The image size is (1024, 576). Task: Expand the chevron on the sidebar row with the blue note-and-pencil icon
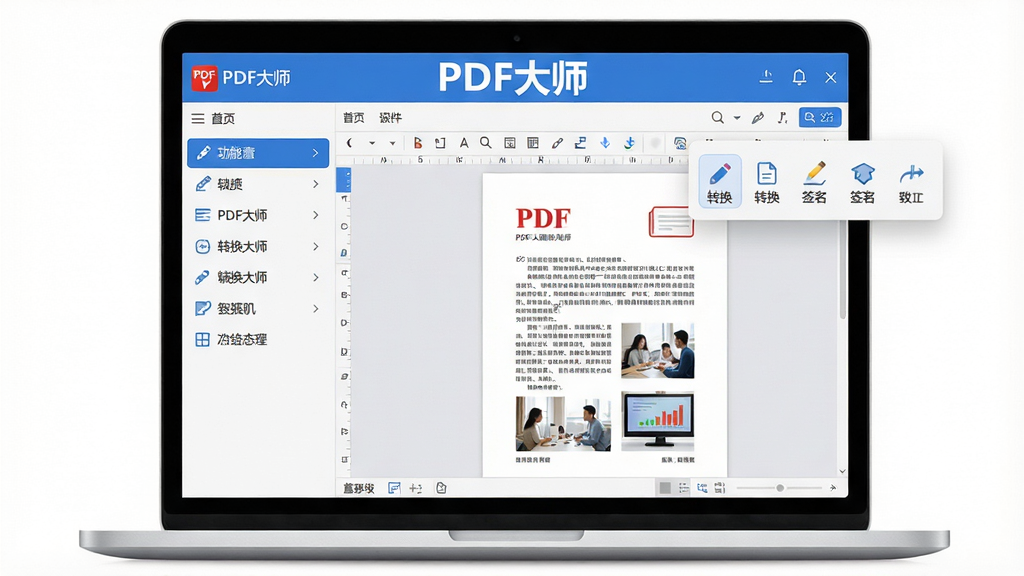315,308
